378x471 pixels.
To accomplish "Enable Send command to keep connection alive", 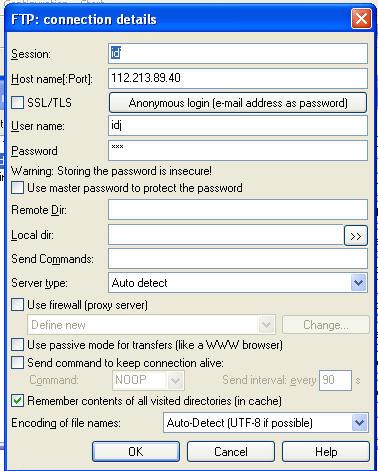I will point(17,362).
